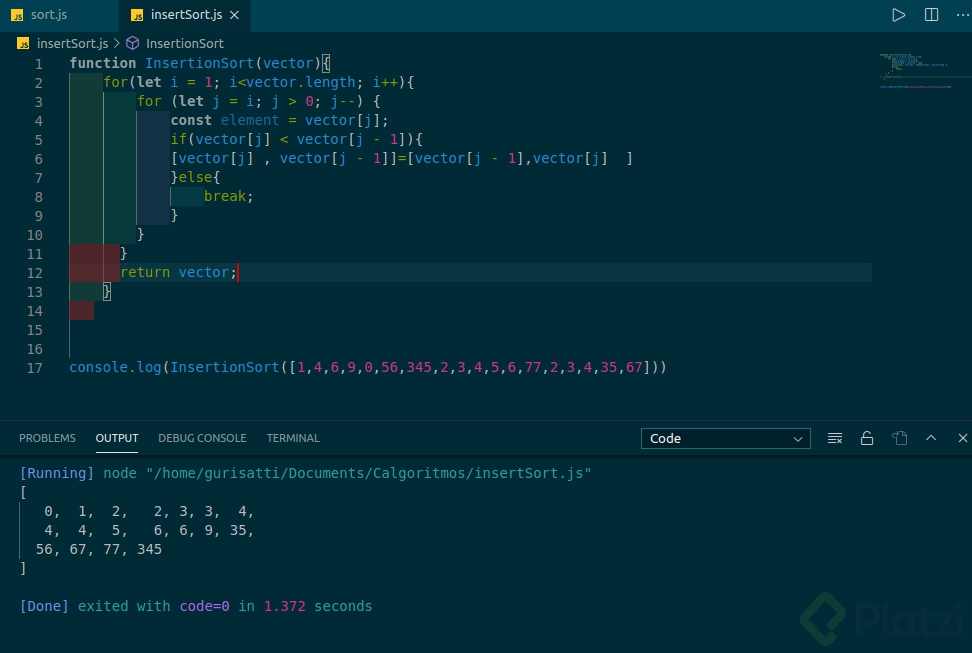Split the editor to the right
This screenshot has height=653, width=972.
click(x=931, y=15)
